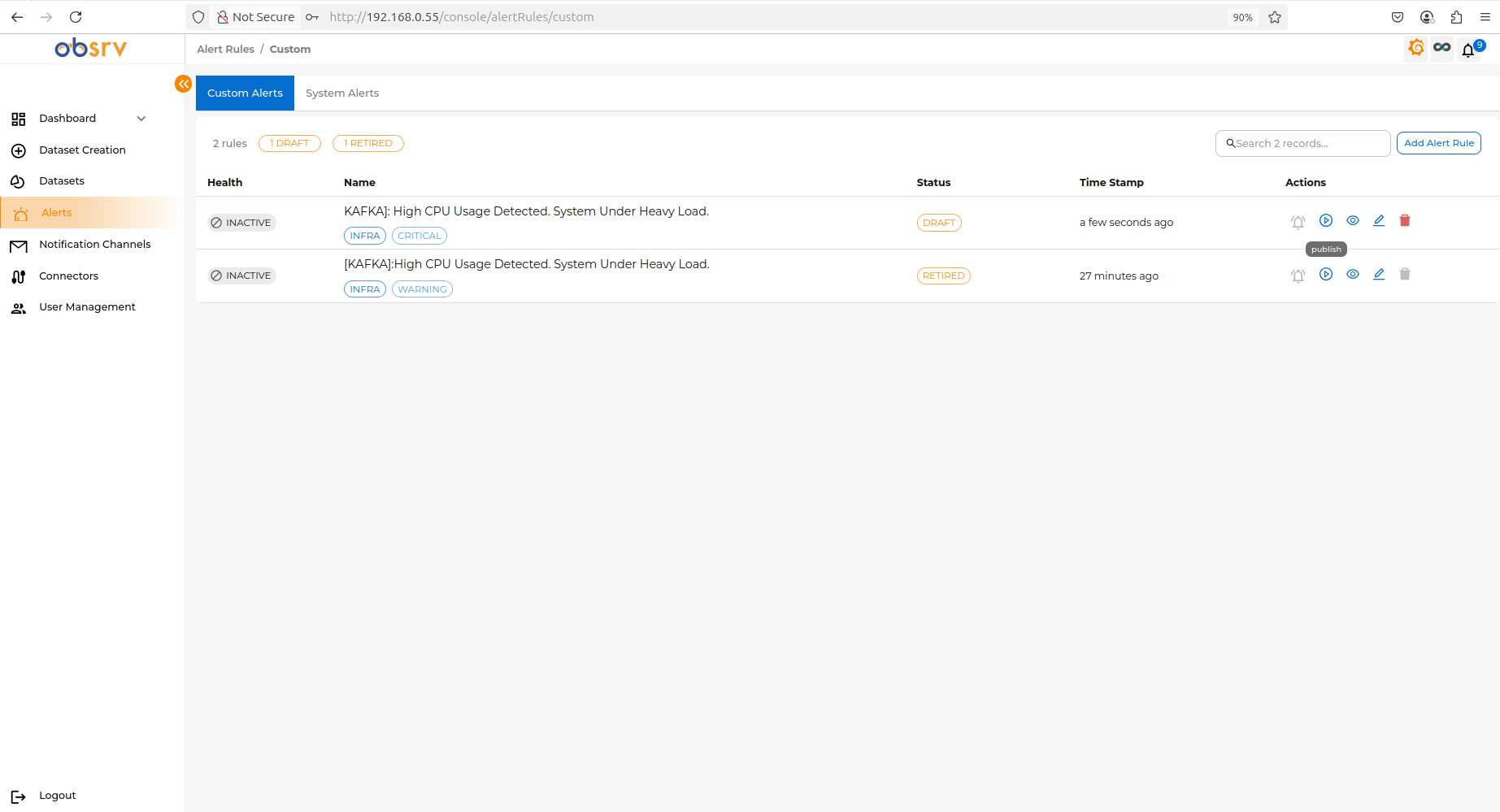Click the RETIRED status badge in table
This screenshot has width=1500, height=812.
coord(944,276)
